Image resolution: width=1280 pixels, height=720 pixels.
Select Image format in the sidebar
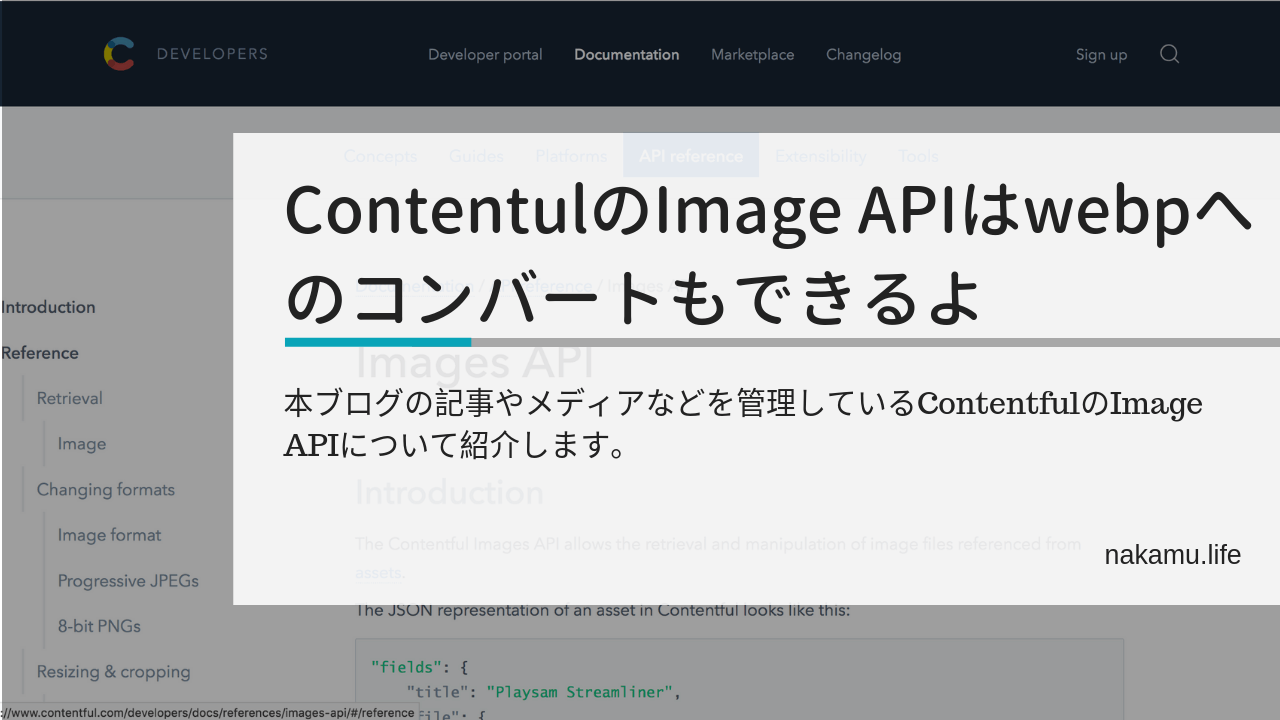coord(109,535)
